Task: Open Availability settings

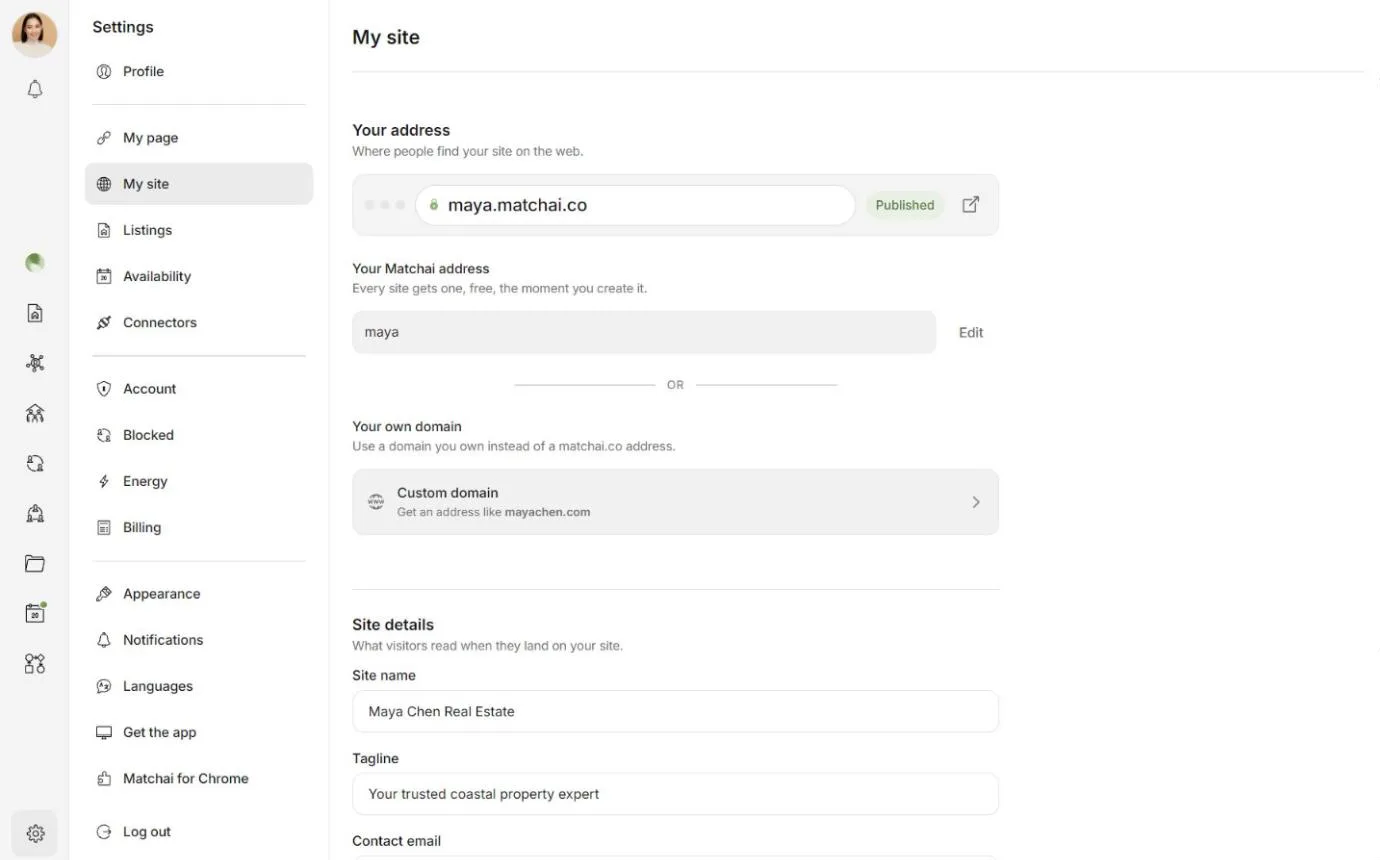Action: click(x=199, y=276)
